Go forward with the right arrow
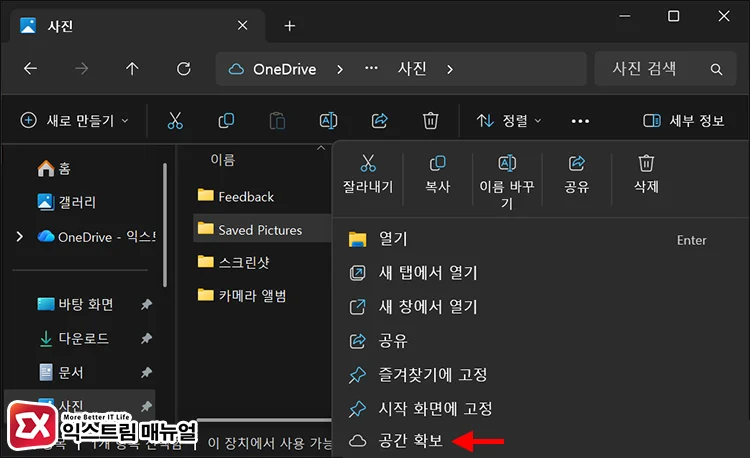This screenshot has height=458, width=750. (82, 69)
